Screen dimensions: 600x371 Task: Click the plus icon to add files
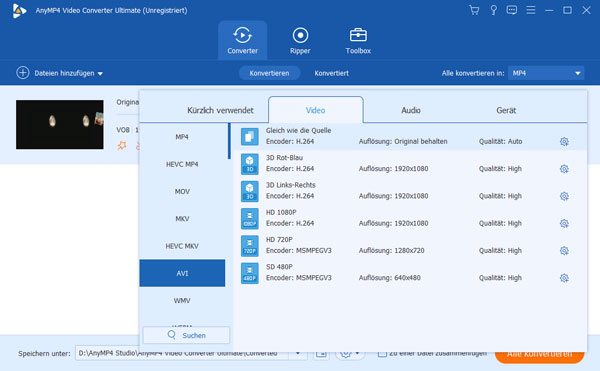coord(23,73)
